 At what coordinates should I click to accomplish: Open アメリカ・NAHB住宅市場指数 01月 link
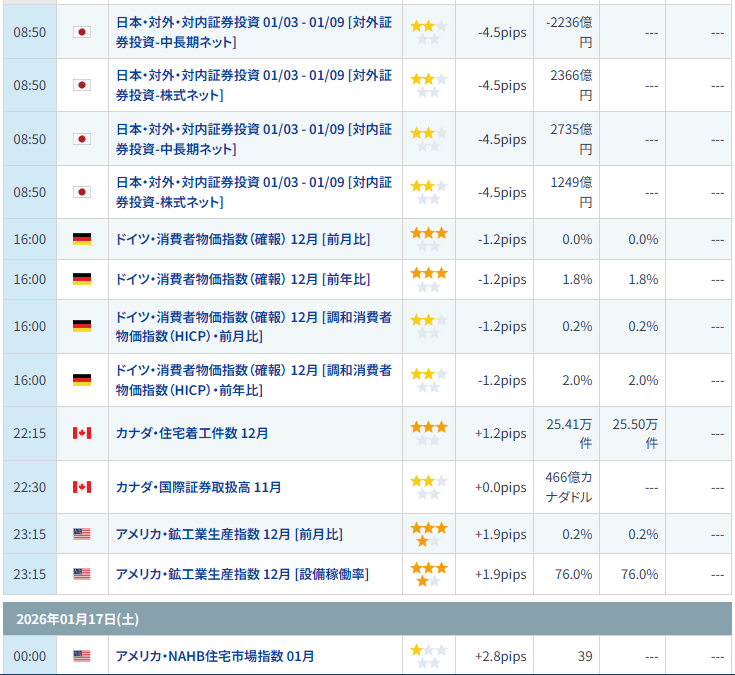[x=215, y=656]
